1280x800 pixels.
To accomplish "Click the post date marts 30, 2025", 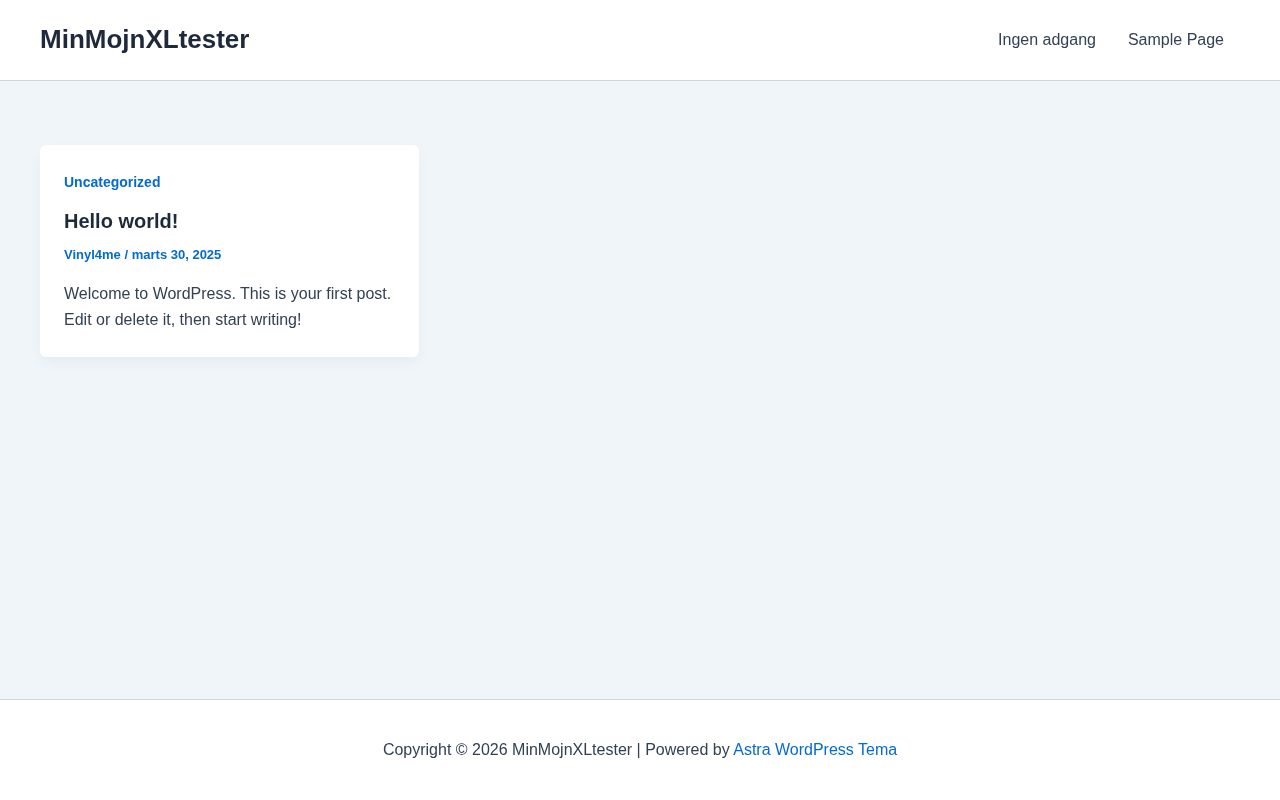I will click(x=176, y=255).
